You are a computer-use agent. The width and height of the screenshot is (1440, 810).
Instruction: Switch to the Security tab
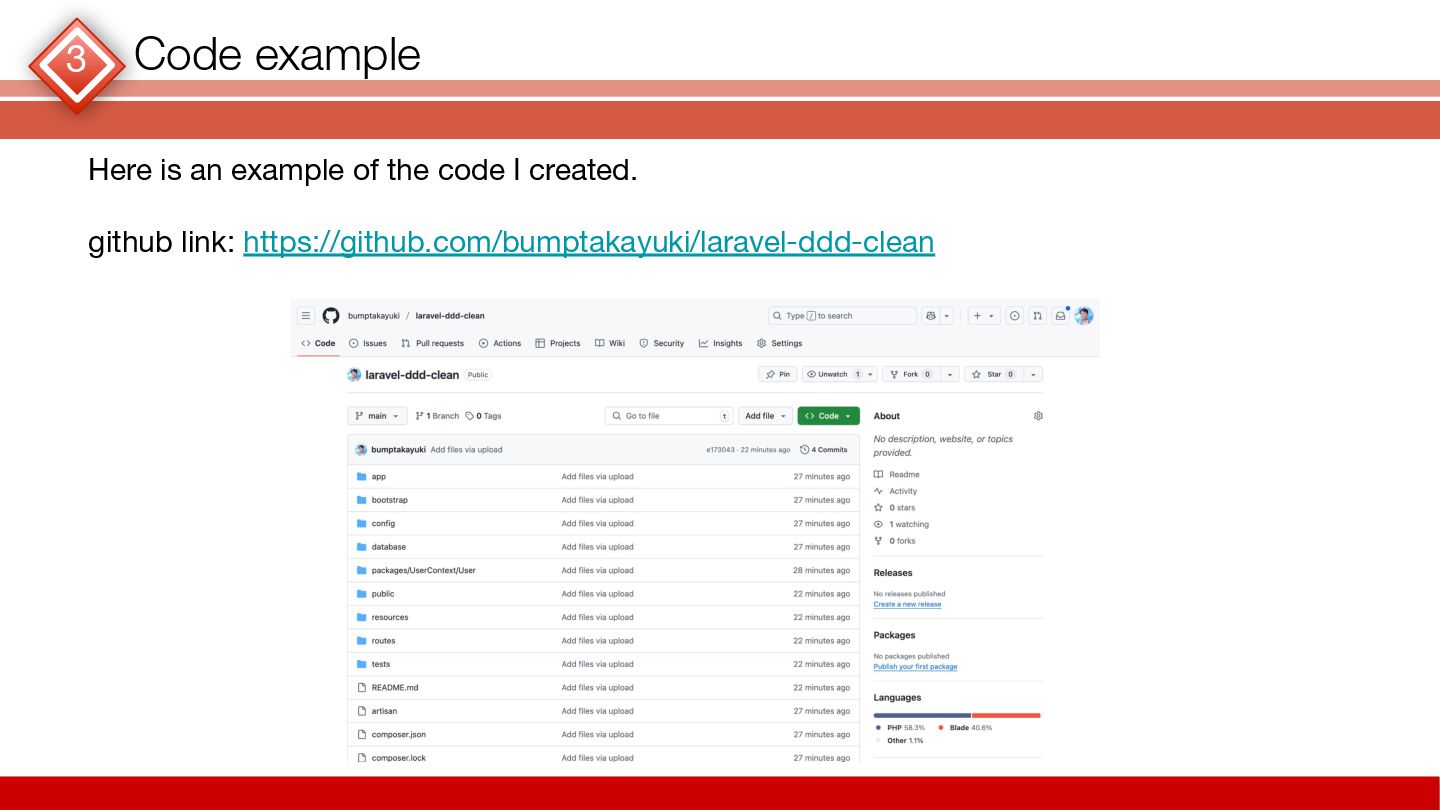pos(662,343)
